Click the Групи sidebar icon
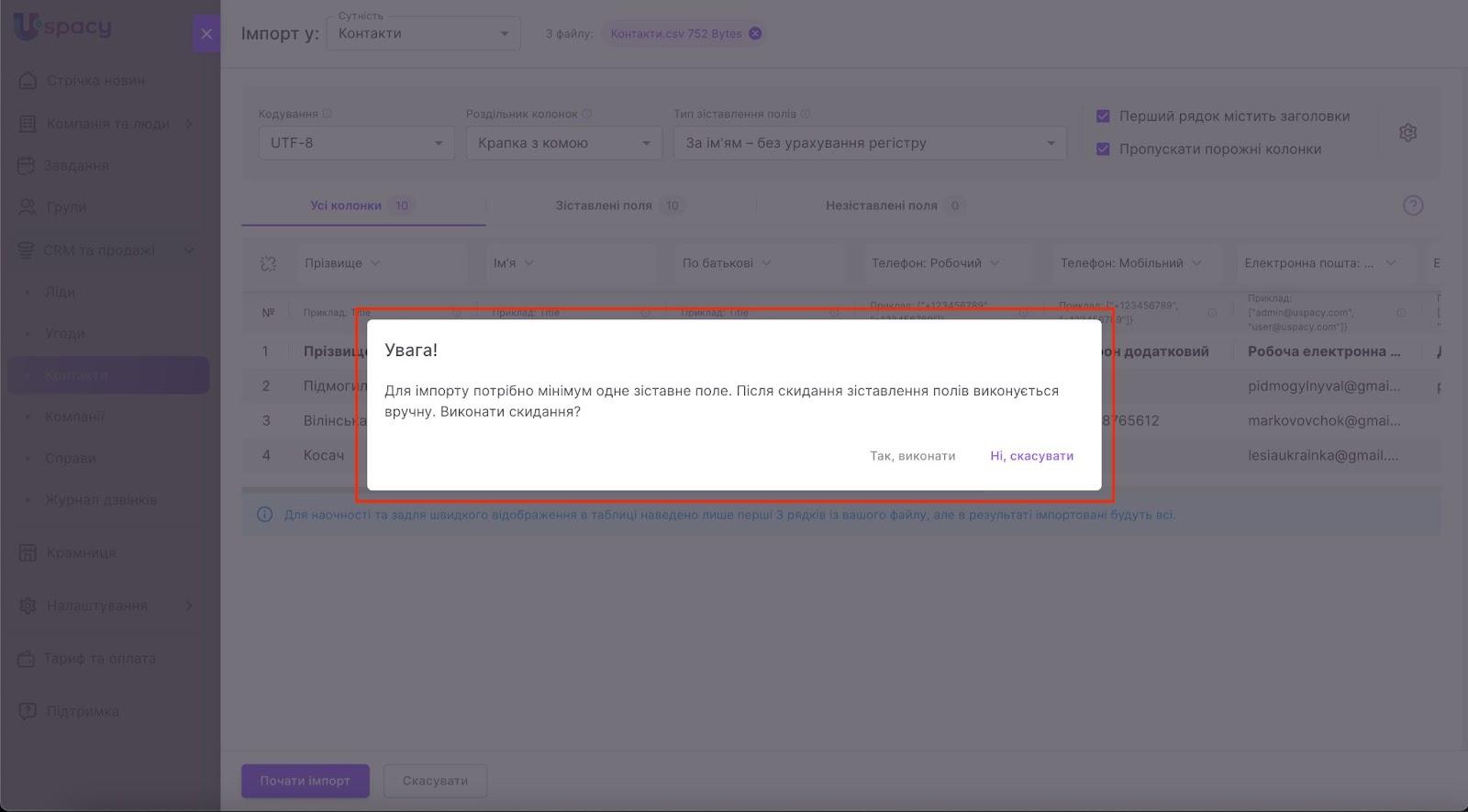The height and width of the screenshot is (812, 1468). (x=28, y=206)
